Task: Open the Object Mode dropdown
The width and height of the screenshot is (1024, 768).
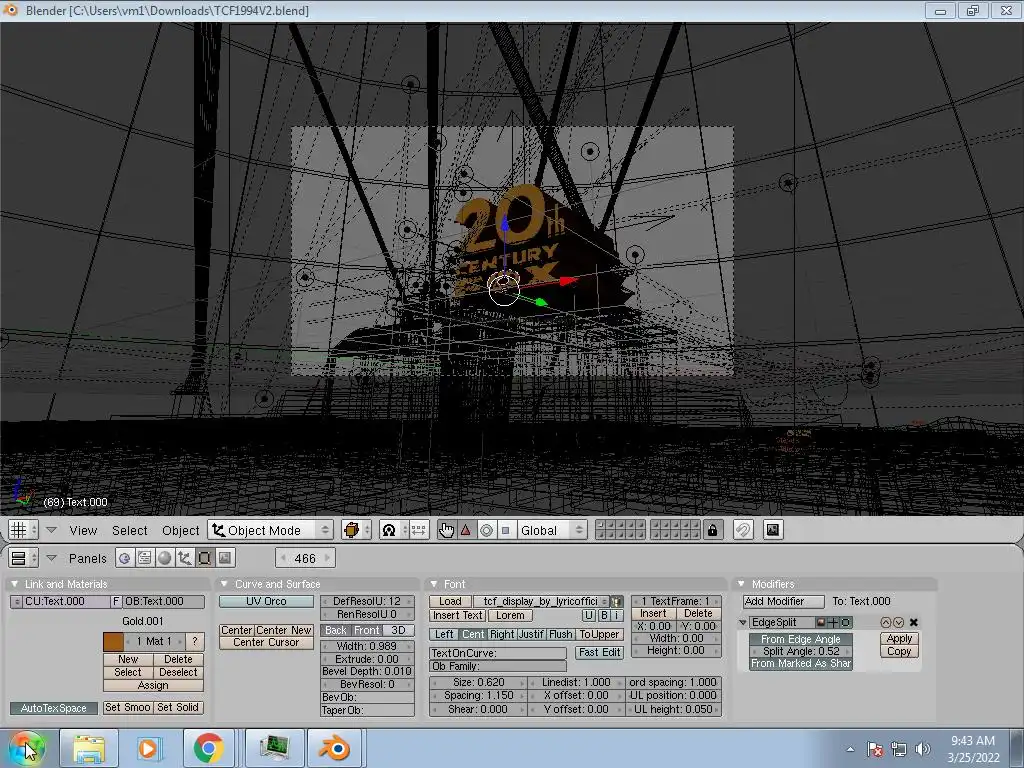Action: [270, 530]
